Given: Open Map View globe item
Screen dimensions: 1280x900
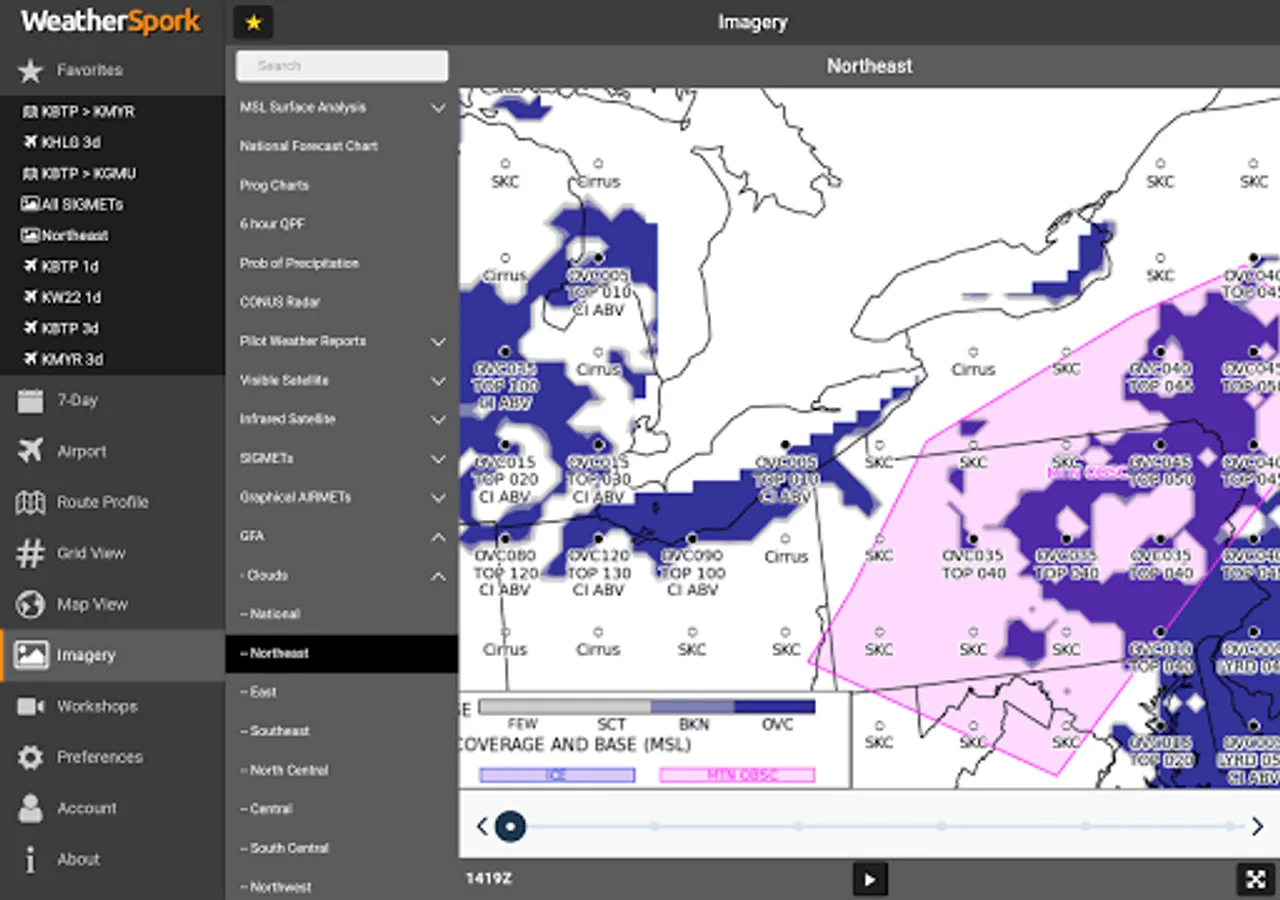Looking at the screenshot, I should [92, 604].
